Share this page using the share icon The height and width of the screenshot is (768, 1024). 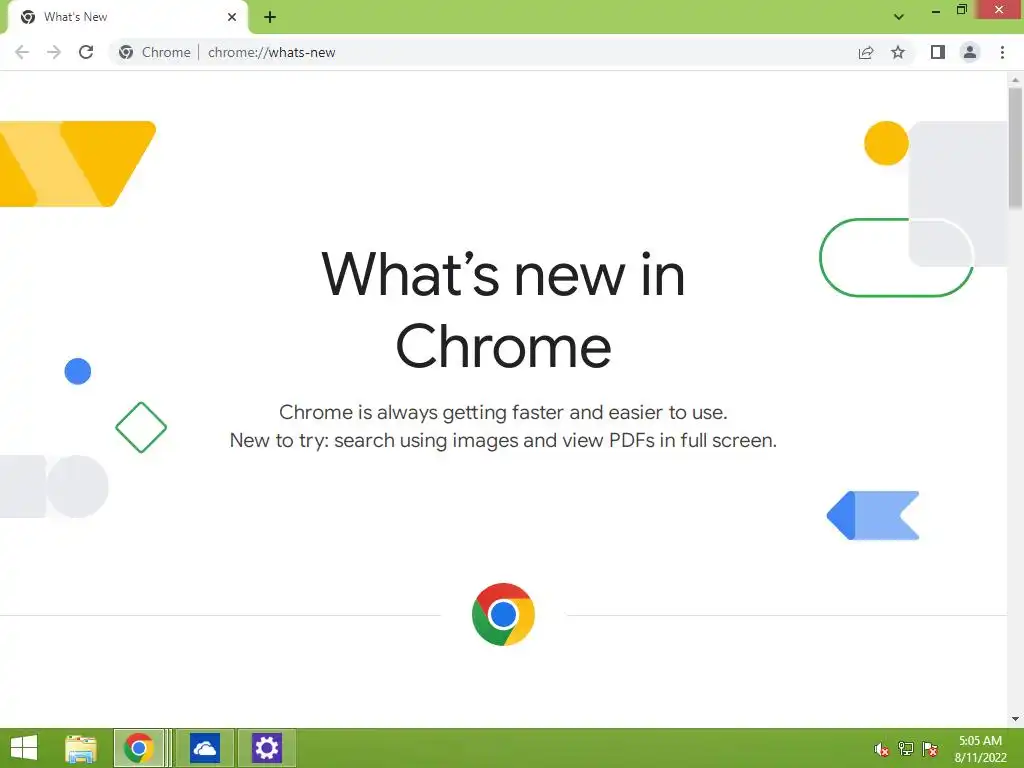point(866,52)
